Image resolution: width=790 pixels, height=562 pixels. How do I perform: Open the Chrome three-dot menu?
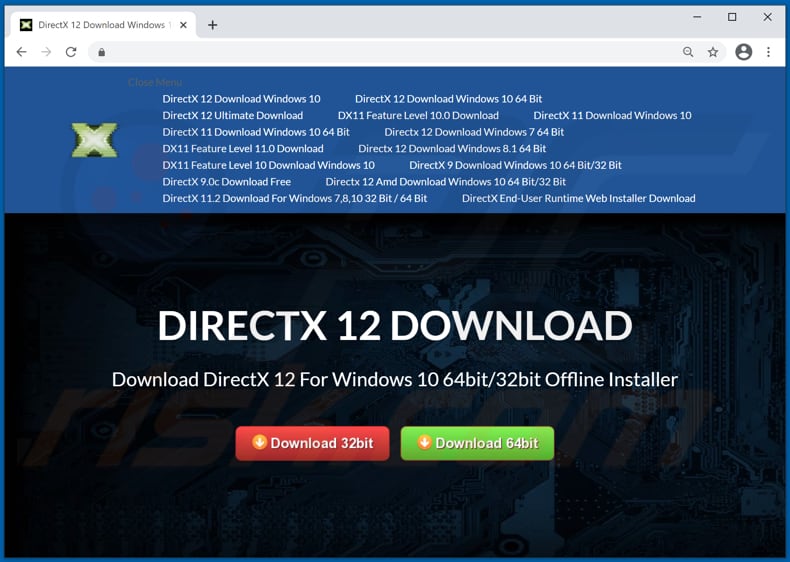pos(768,52)
